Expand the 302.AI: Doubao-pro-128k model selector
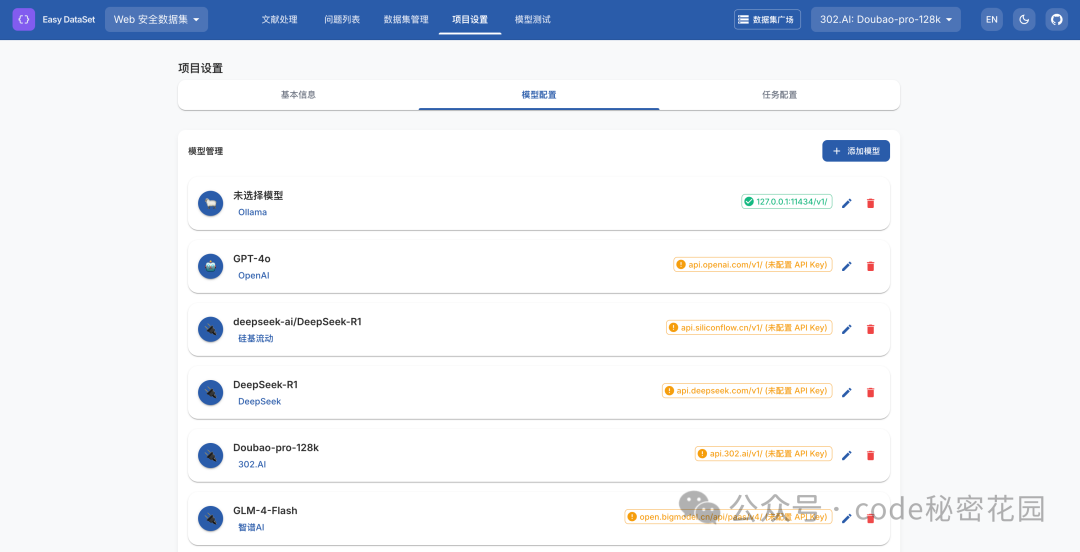 tap(886, 19)
